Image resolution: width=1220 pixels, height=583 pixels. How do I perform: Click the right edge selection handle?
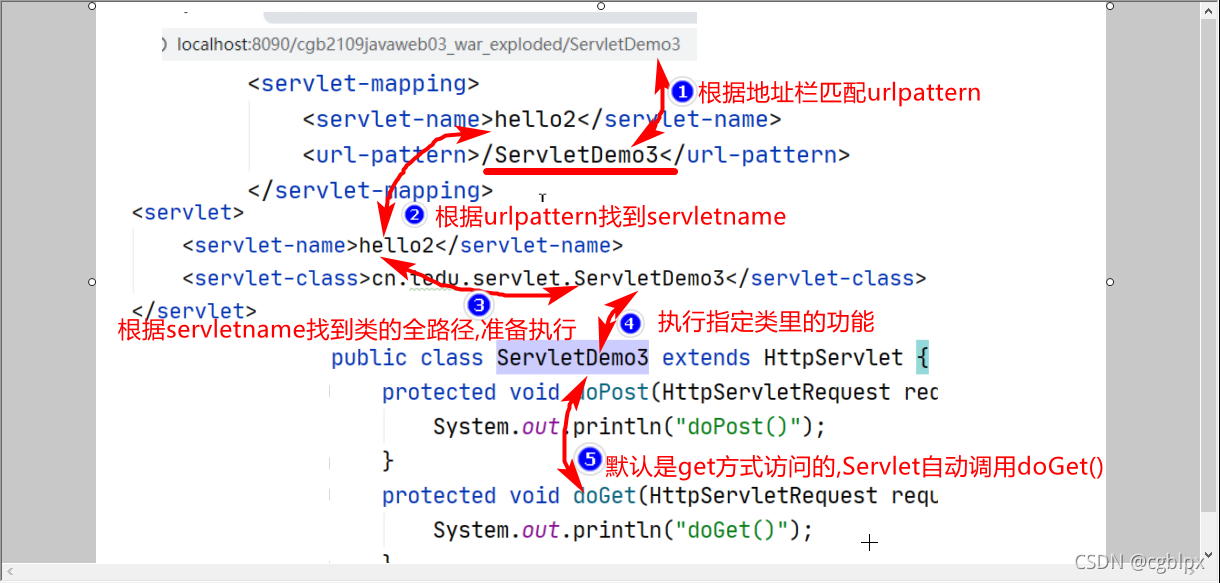1109,281
